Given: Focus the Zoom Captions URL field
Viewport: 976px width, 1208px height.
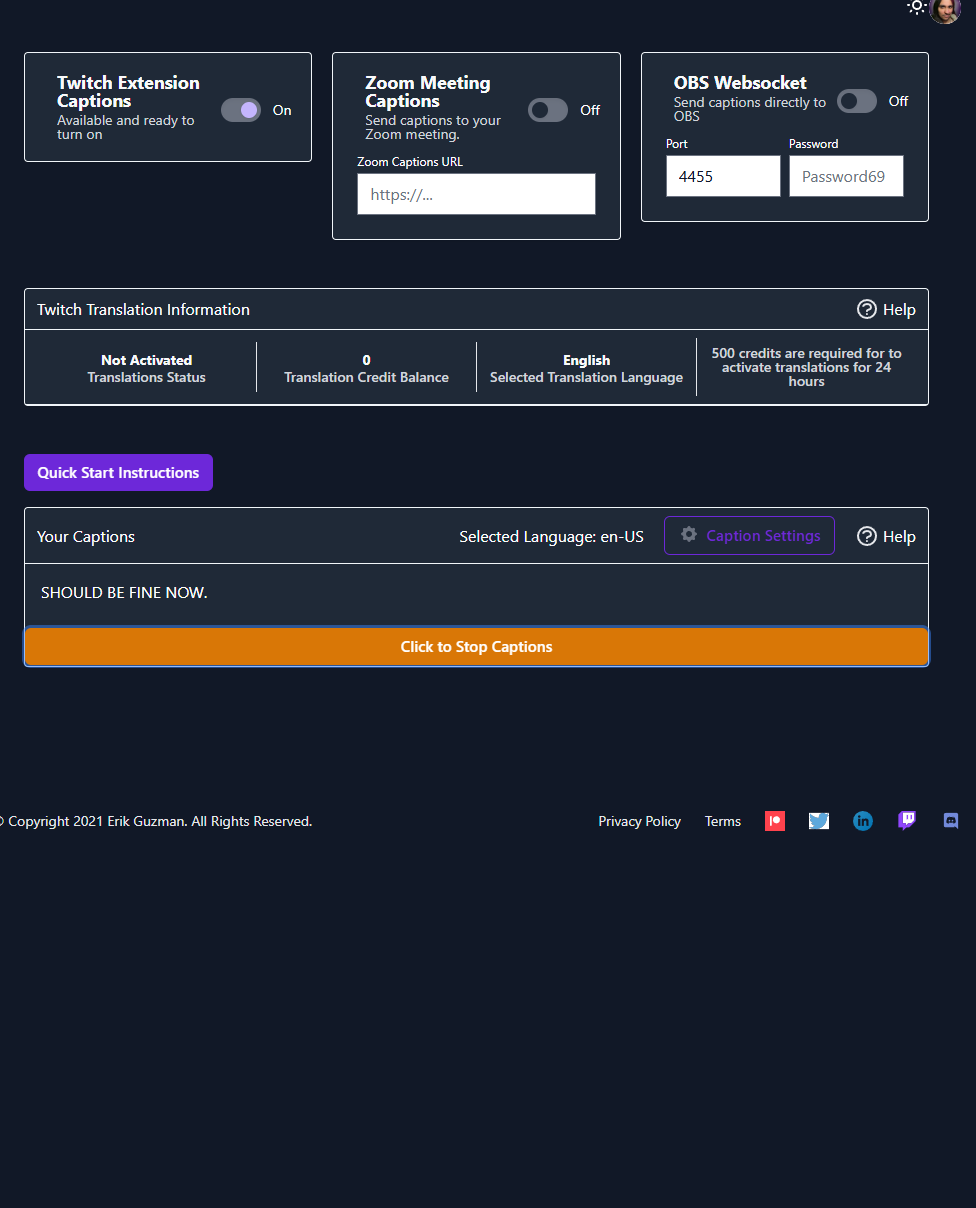Looking at the screenshot, I should click(476, 194).
